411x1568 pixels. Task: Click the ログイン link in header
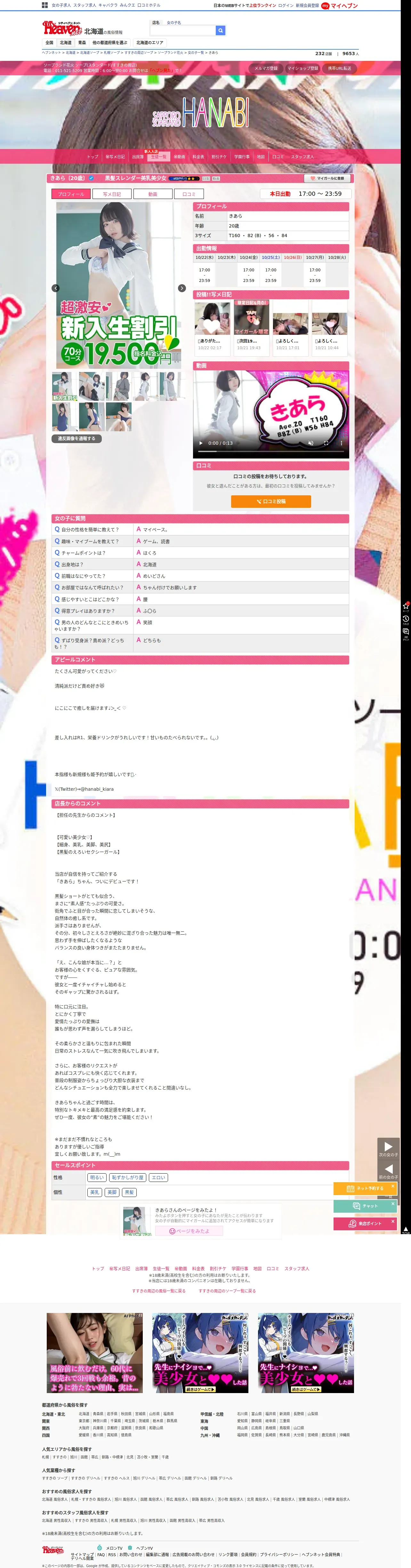[285, 5]
